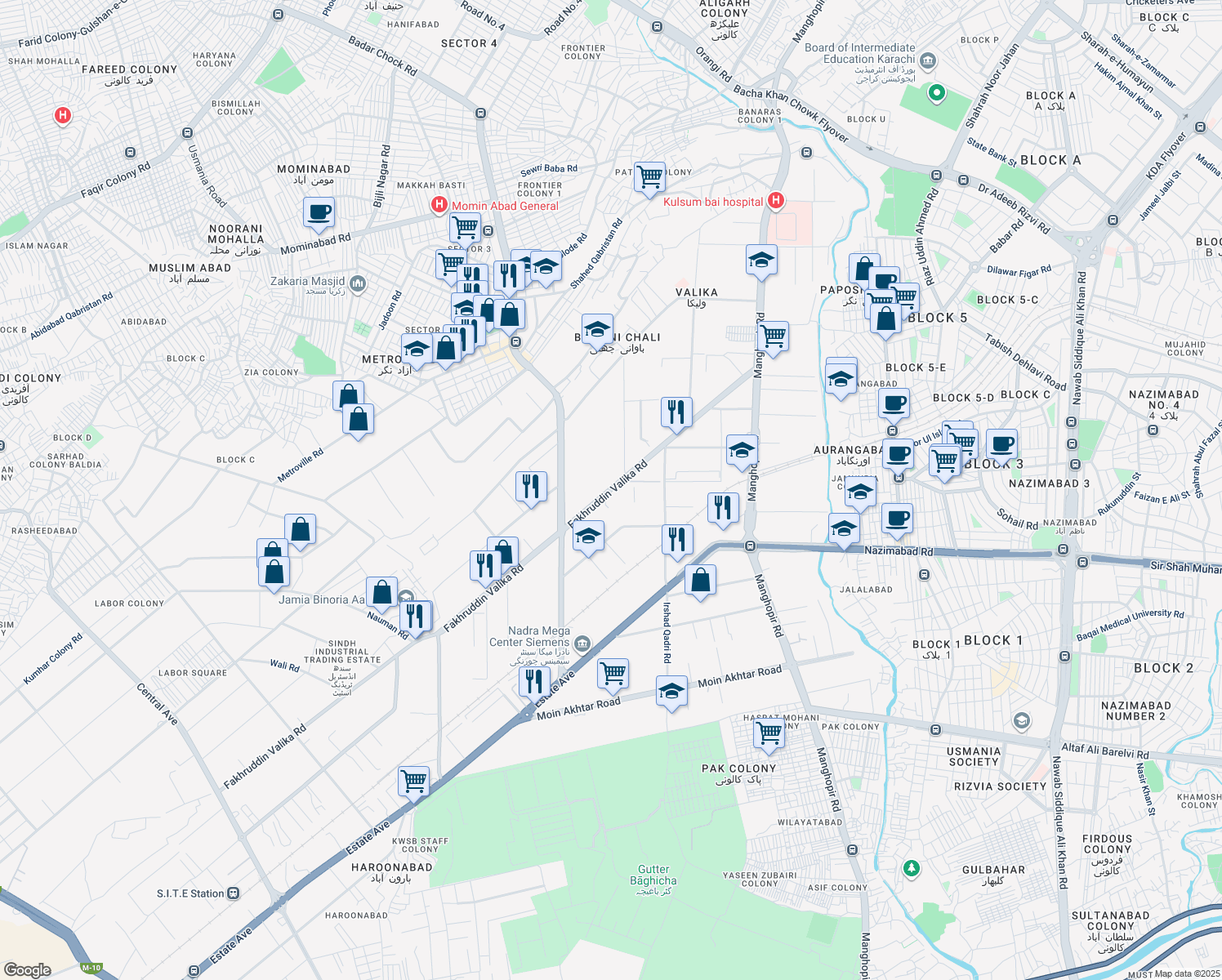Click the restaurant marker beside Nadra Mega Center
Image resolution: width=1222 pixels, height=980 pixels.
[534, 682]
